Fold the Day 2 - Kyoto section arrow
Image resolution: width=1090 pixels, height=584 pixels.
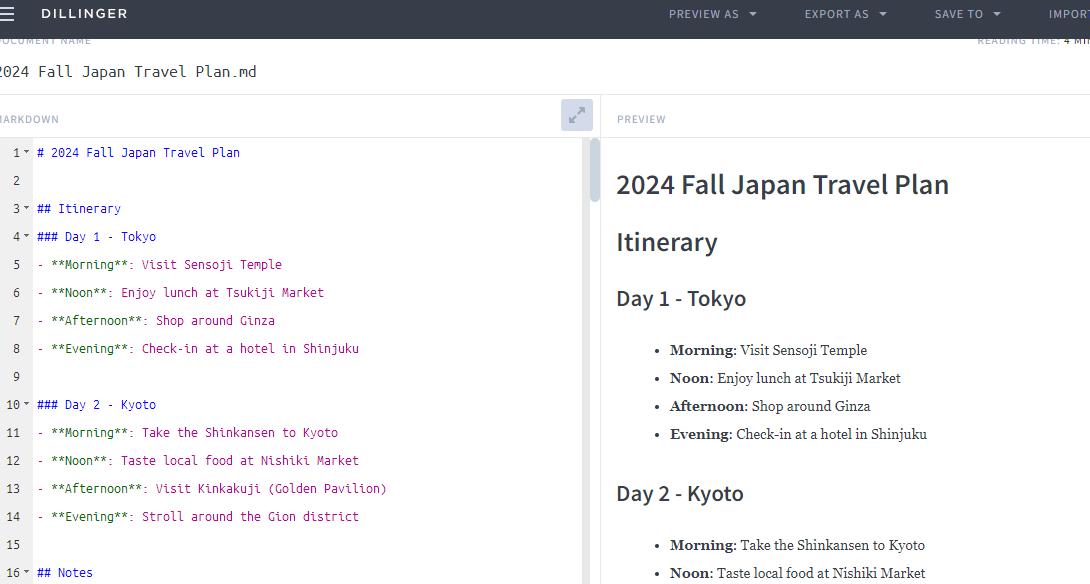(x=27, y=405)
